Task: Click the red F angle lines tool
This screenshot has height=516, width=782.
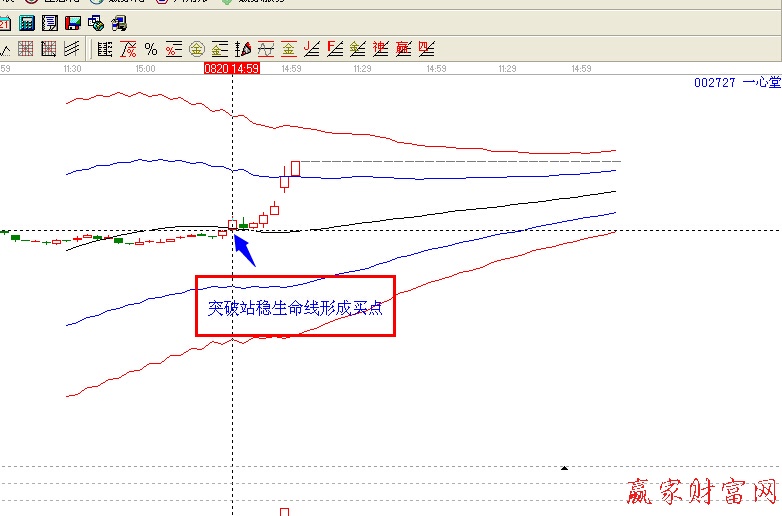Action: click(x=335, y=49)
